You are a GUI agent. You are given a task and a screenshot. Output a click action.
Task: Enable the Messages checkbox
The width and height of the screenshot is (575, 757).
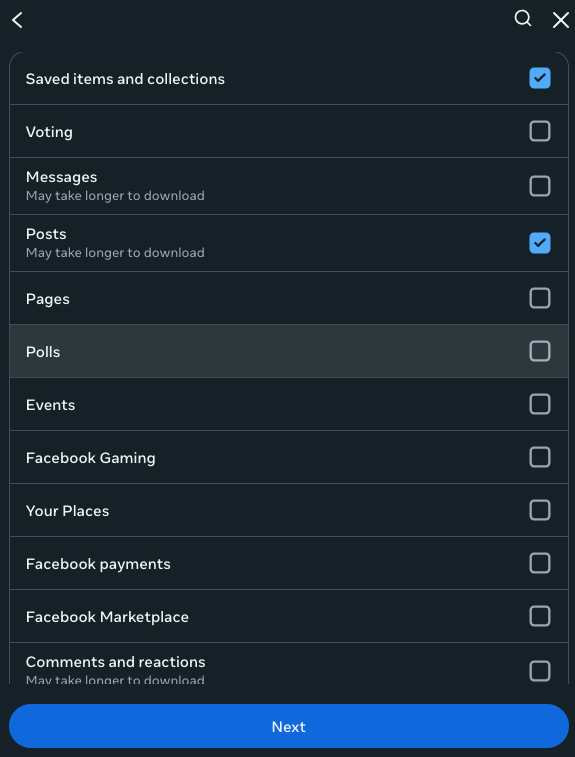540,186
